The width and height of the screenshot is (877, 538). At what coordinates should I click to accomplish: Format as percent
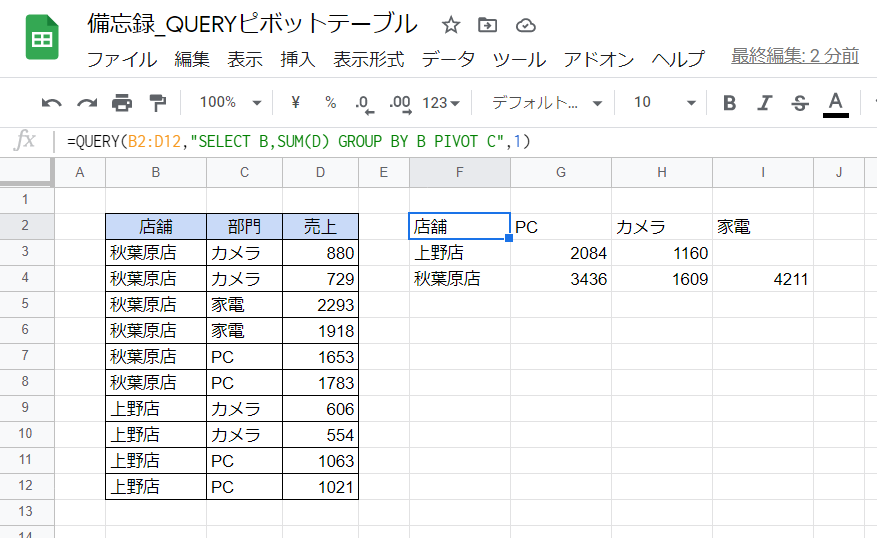pos(331,102)
